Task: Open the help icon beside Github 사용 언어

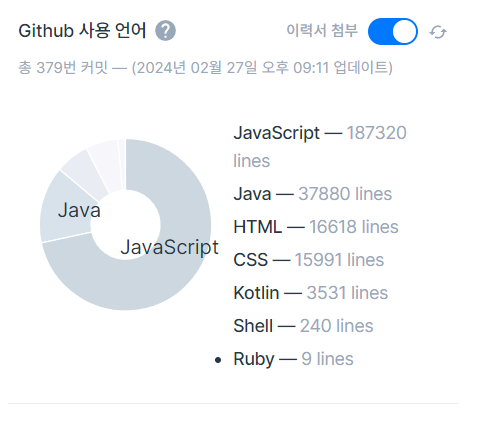Action: 165,31
